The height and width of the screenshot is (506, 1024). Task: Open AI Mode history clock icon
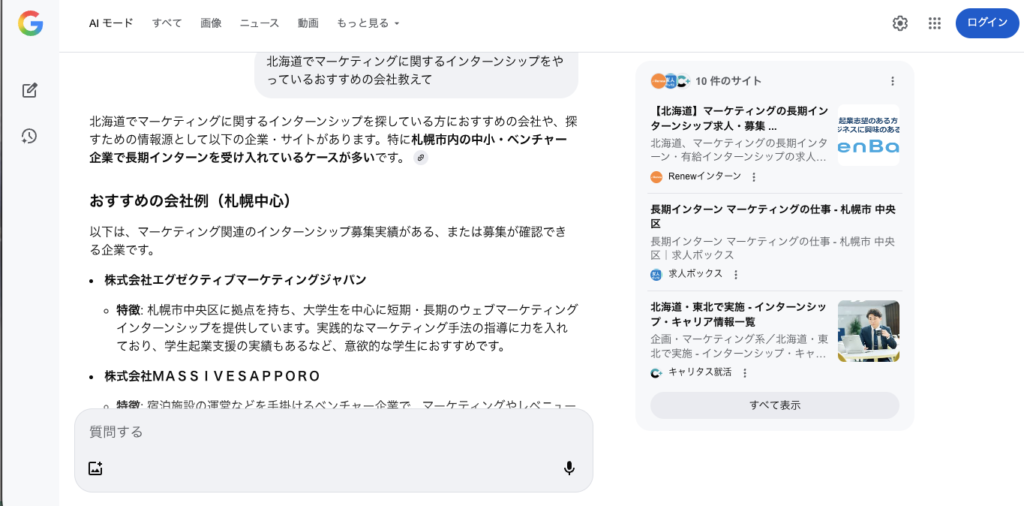pos(30,136)
